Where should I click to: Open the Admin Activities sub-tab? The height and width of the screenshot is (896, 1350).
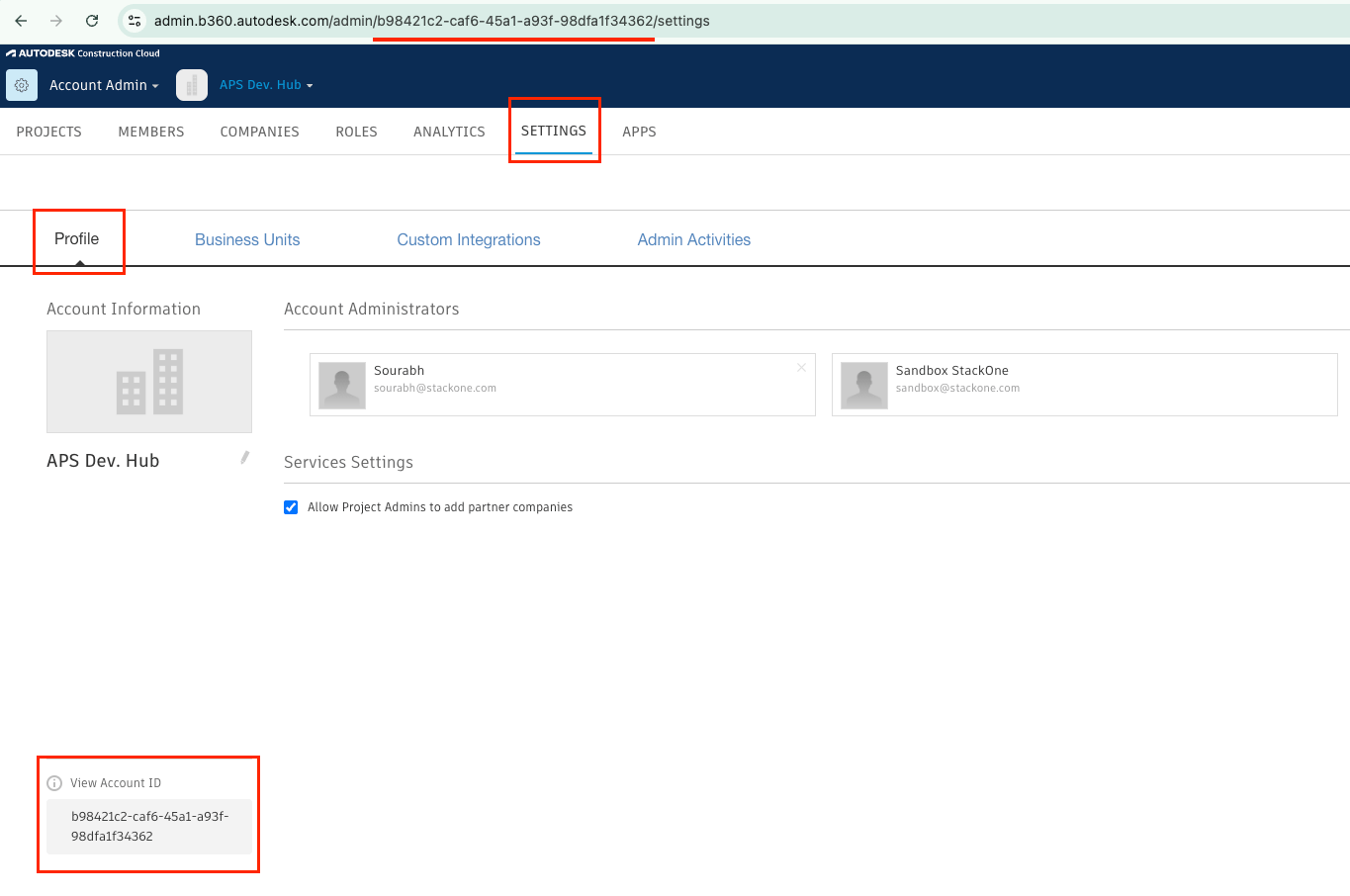click(694, 239)
